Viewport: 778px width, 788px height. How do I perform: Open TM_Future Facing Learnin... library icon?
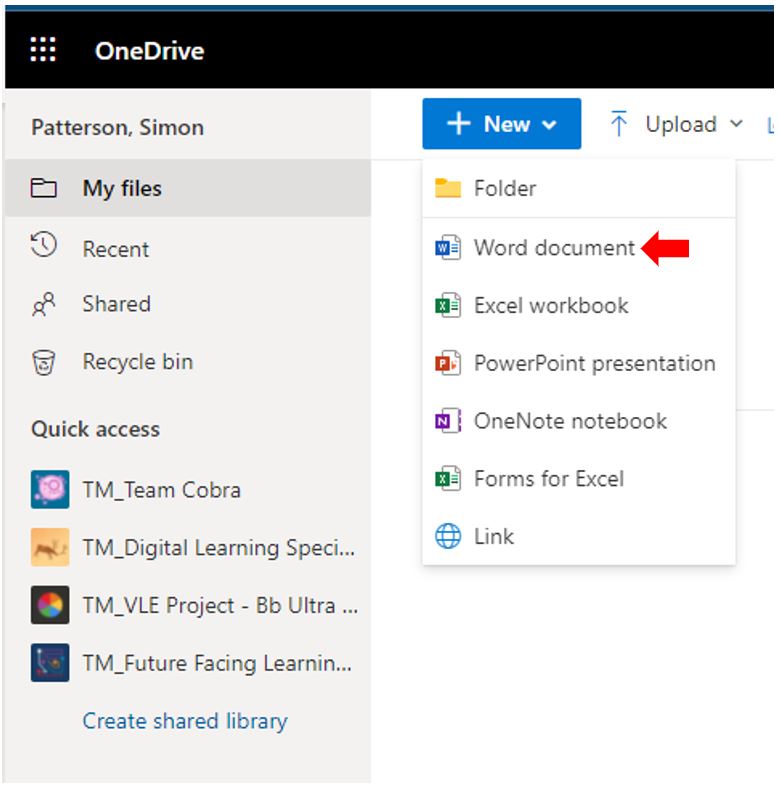(50, 663)
